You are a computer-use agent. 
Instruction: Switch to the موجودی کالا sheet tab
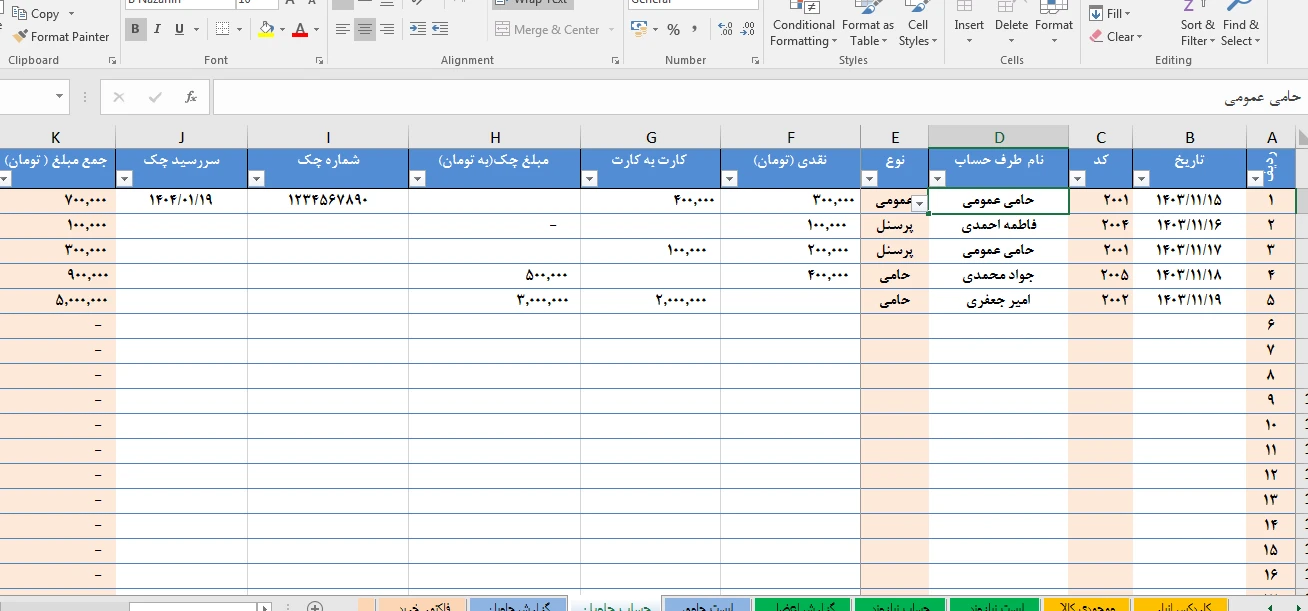click(1084, 606)
